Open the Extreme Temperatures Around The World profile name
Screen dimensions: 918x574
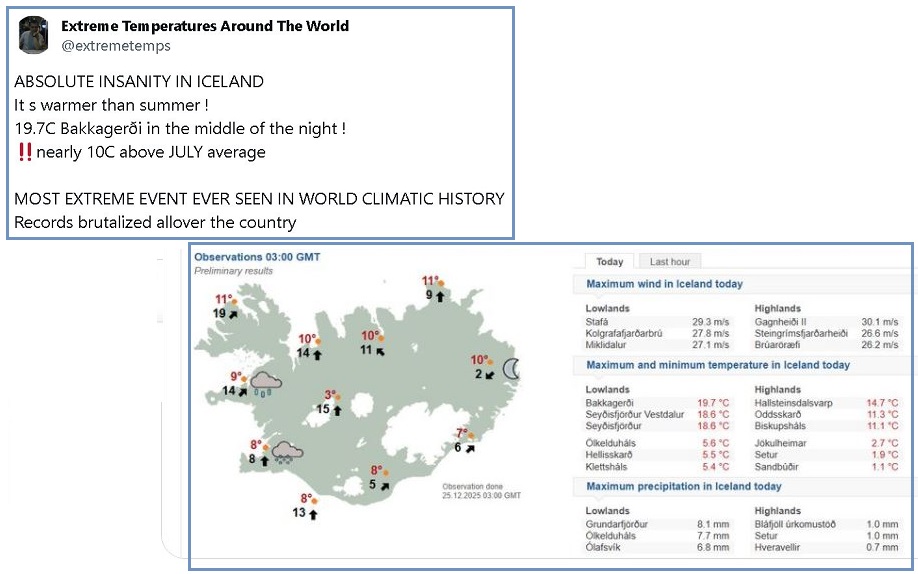(205, 26)
